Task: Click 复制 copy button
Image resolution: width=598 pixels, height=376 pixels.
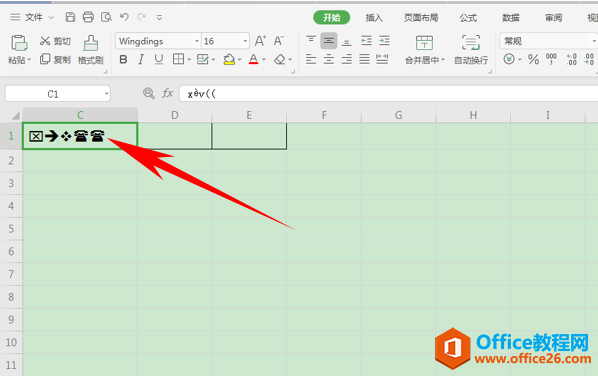Action: pos(55,59)
